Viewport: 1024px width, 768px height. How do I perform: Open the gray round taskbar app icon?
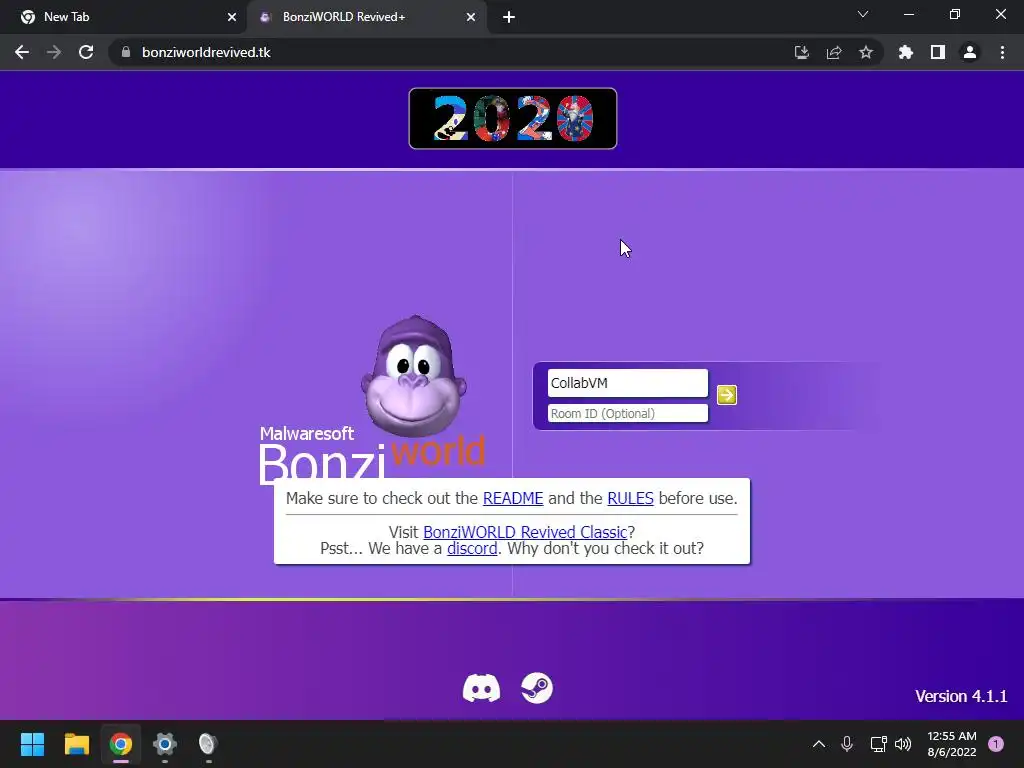tap(208, 744)
